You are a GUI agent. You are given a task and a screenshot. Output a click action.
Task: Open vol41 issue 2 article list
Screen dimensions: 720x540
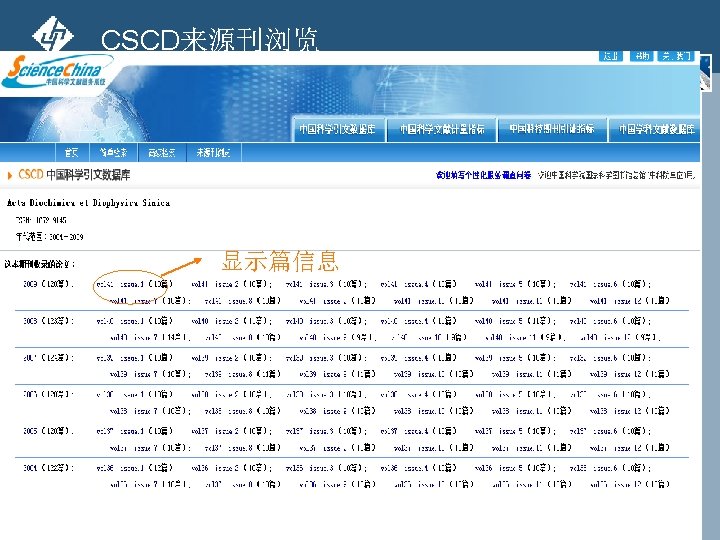coord(231,284)
